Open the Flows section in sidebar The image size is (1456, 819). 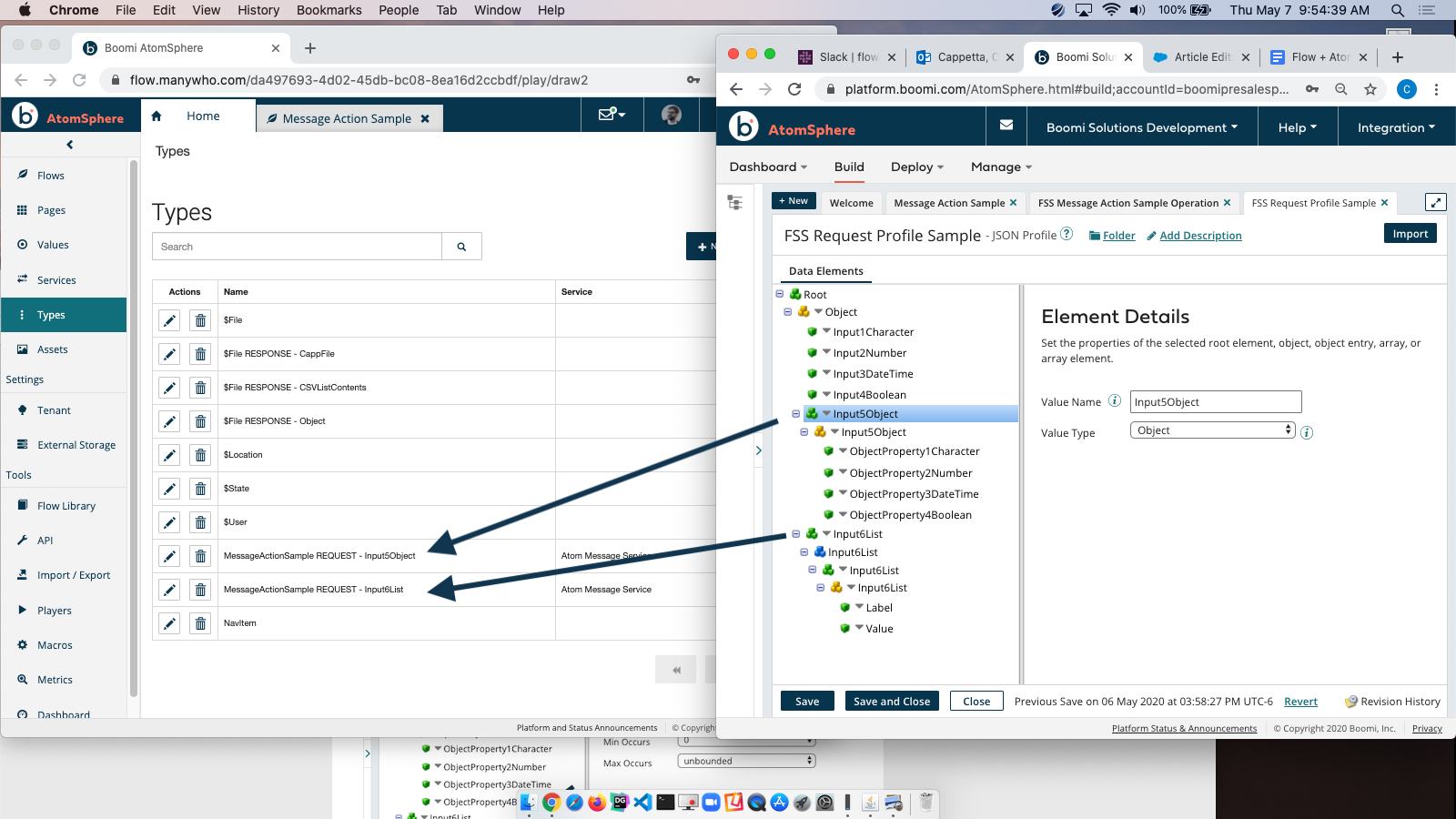coord(51,176)
